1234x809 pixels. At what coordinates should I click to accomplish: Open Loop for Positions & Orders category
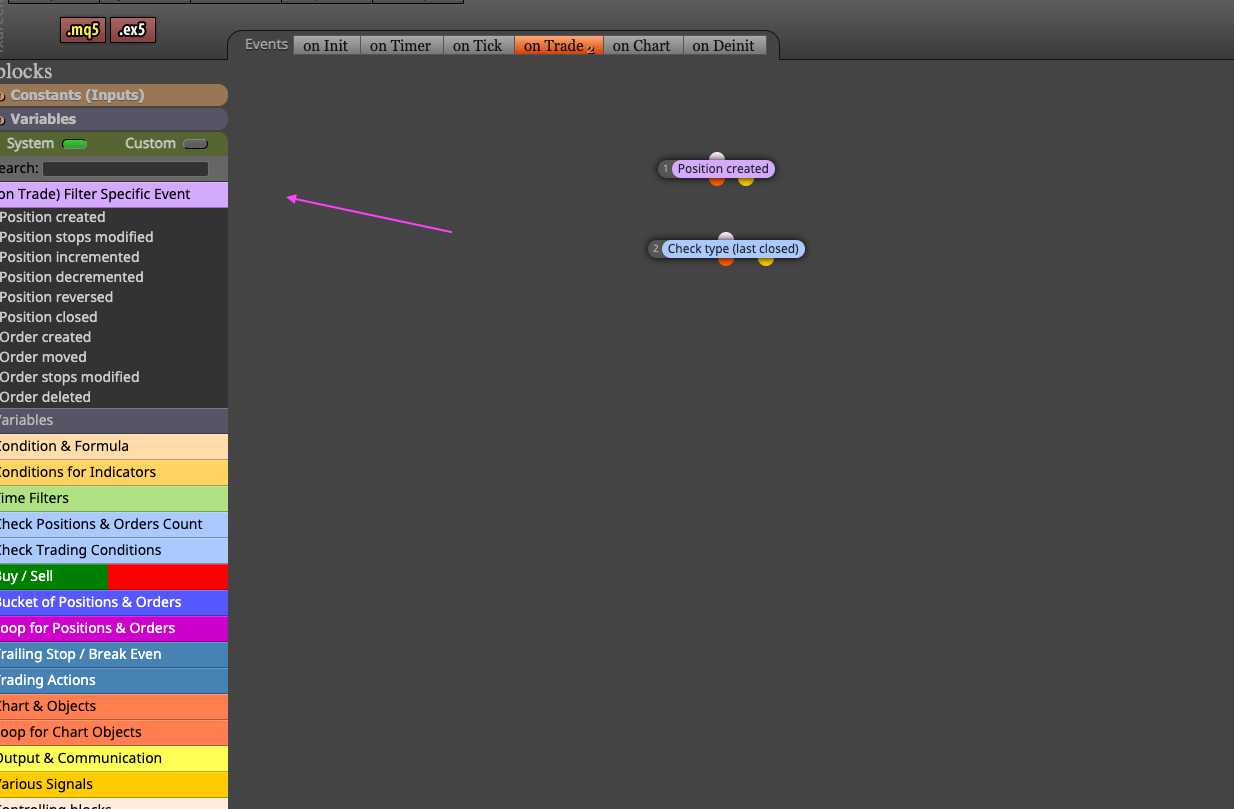tap(114, 628)
